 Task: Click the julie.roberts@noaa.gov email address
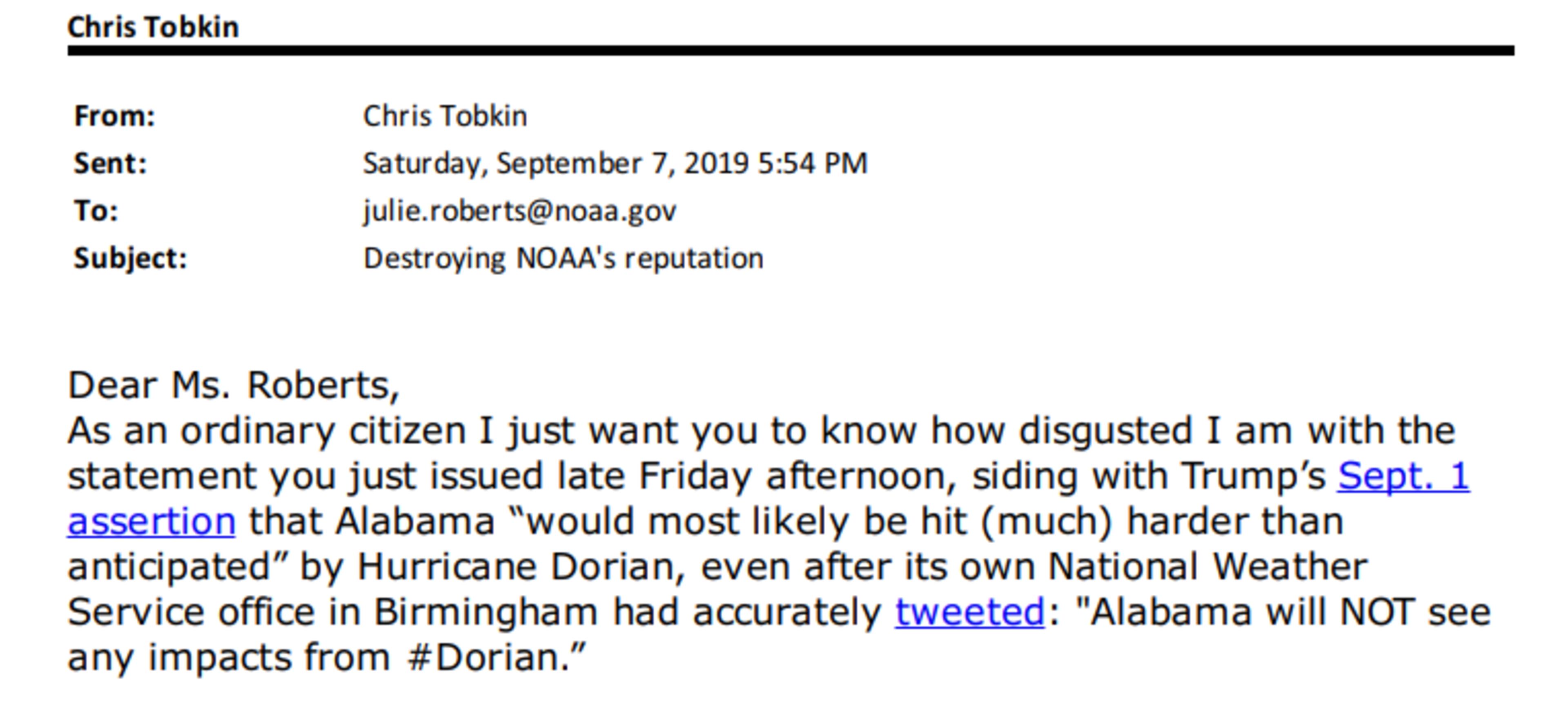coord(519,211)
